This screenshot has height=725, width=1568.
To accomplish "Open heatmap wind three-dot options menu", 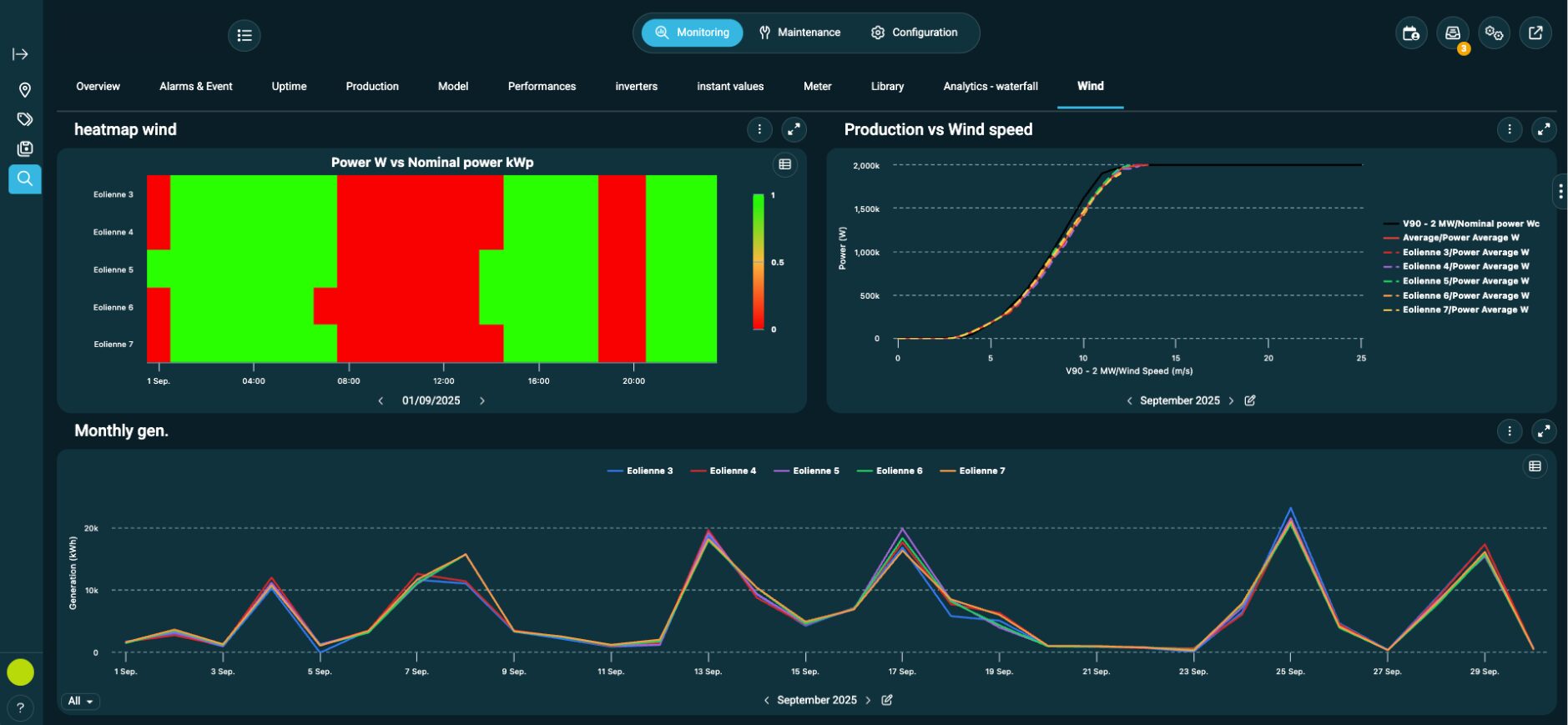I will coord(759,129).
